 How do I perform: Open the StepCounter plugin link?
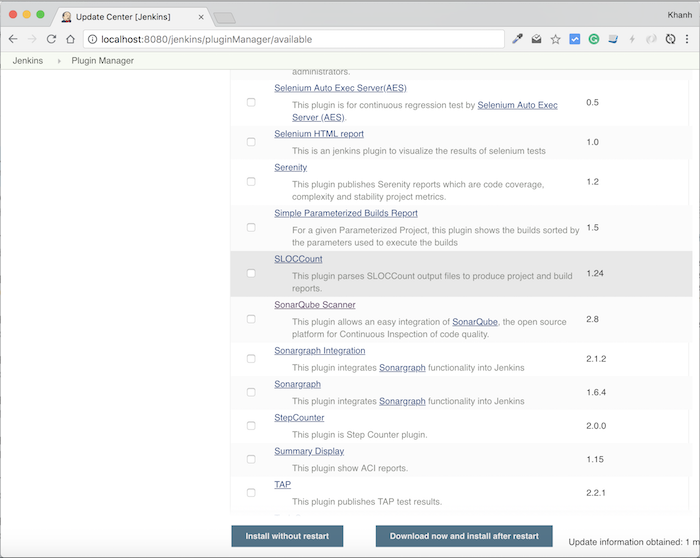point(299,418)
